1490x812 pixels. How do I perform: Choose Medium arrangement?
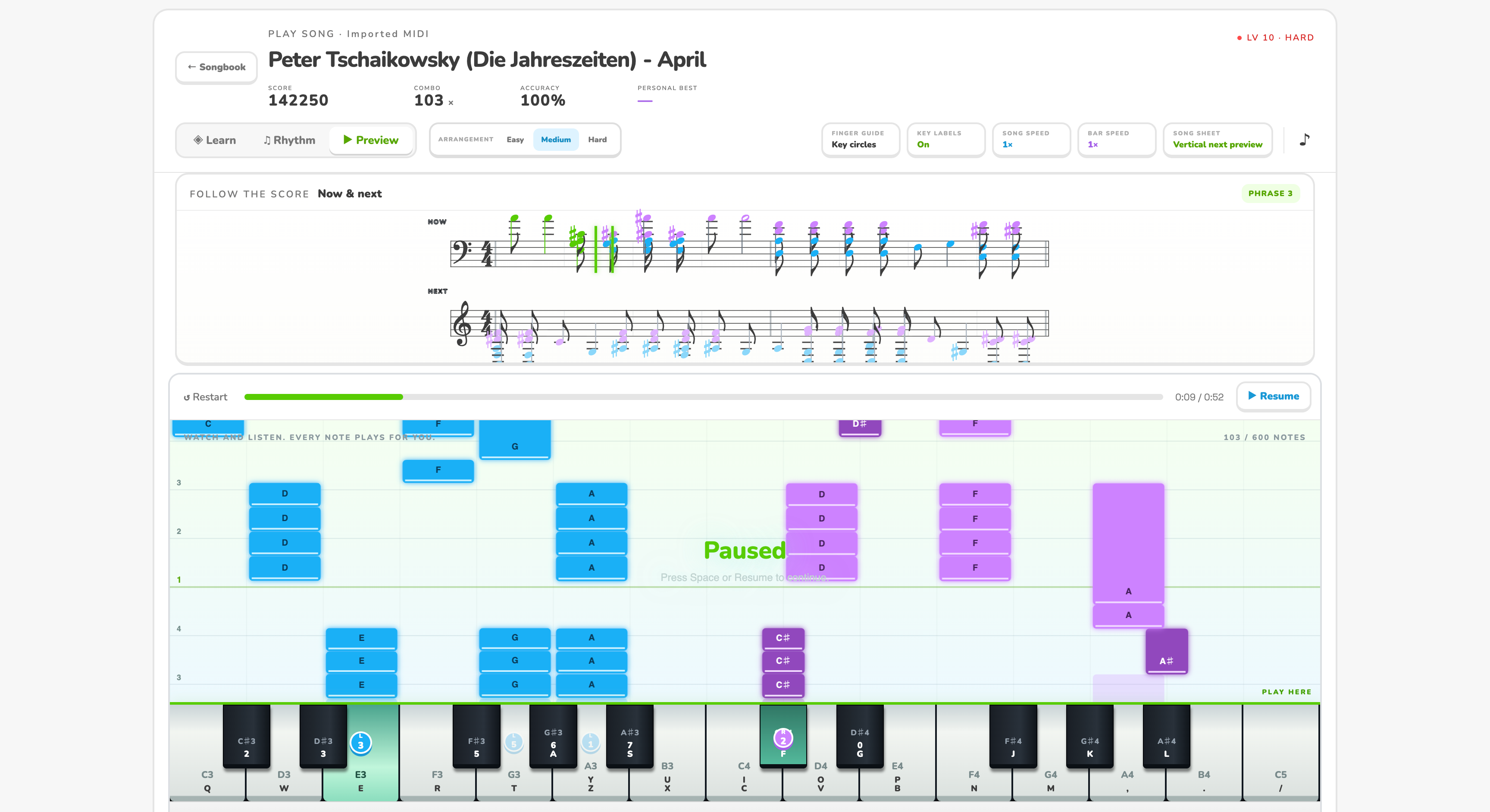[x=555, y=139]
